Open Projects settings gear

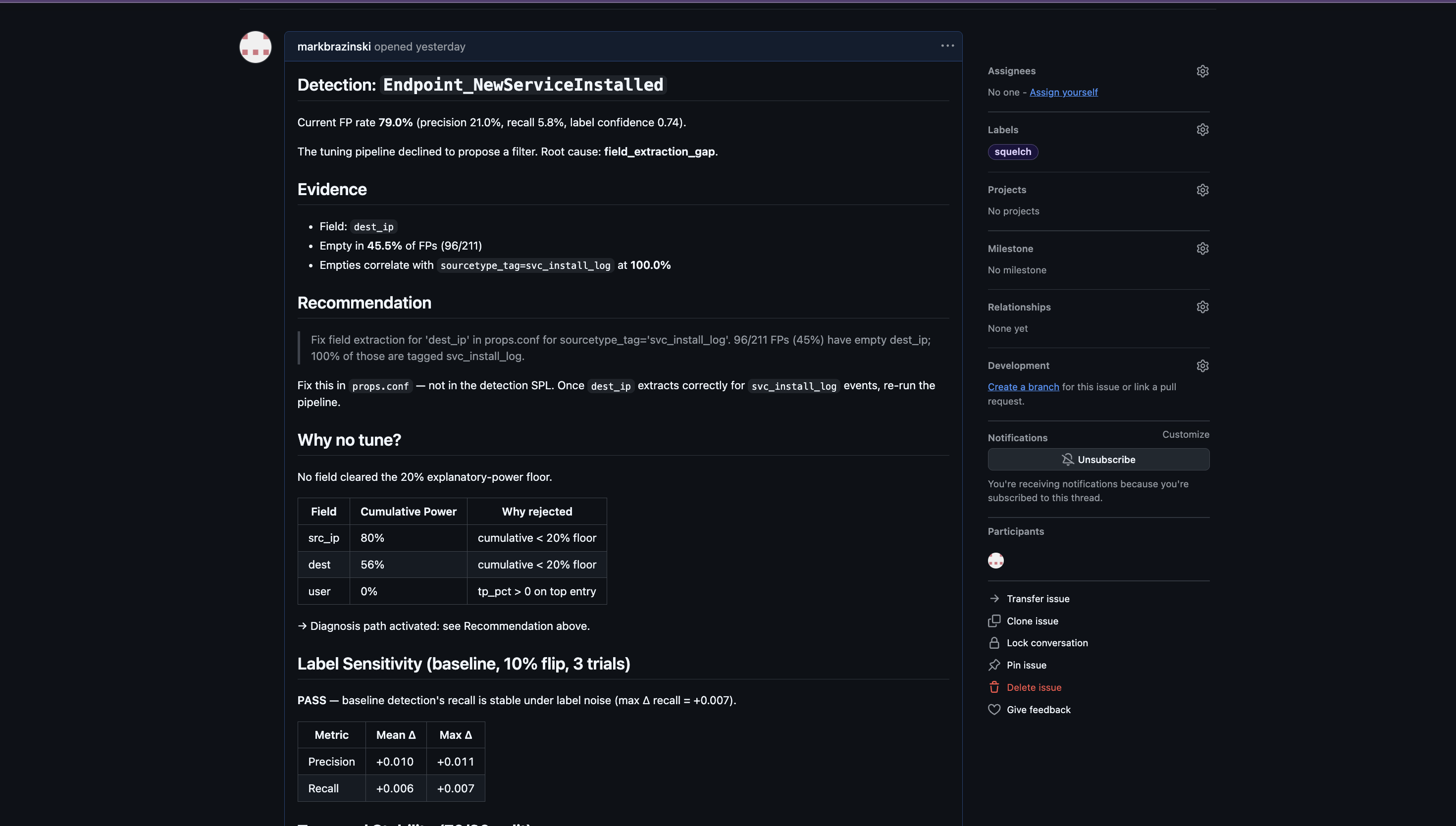click(1202, 190)
